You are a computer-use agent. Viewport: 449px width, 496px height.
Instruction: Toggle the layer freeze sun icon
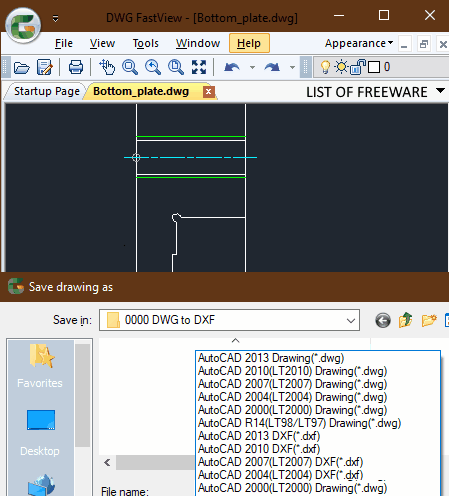pyautogui.click(x=341, y=67)
